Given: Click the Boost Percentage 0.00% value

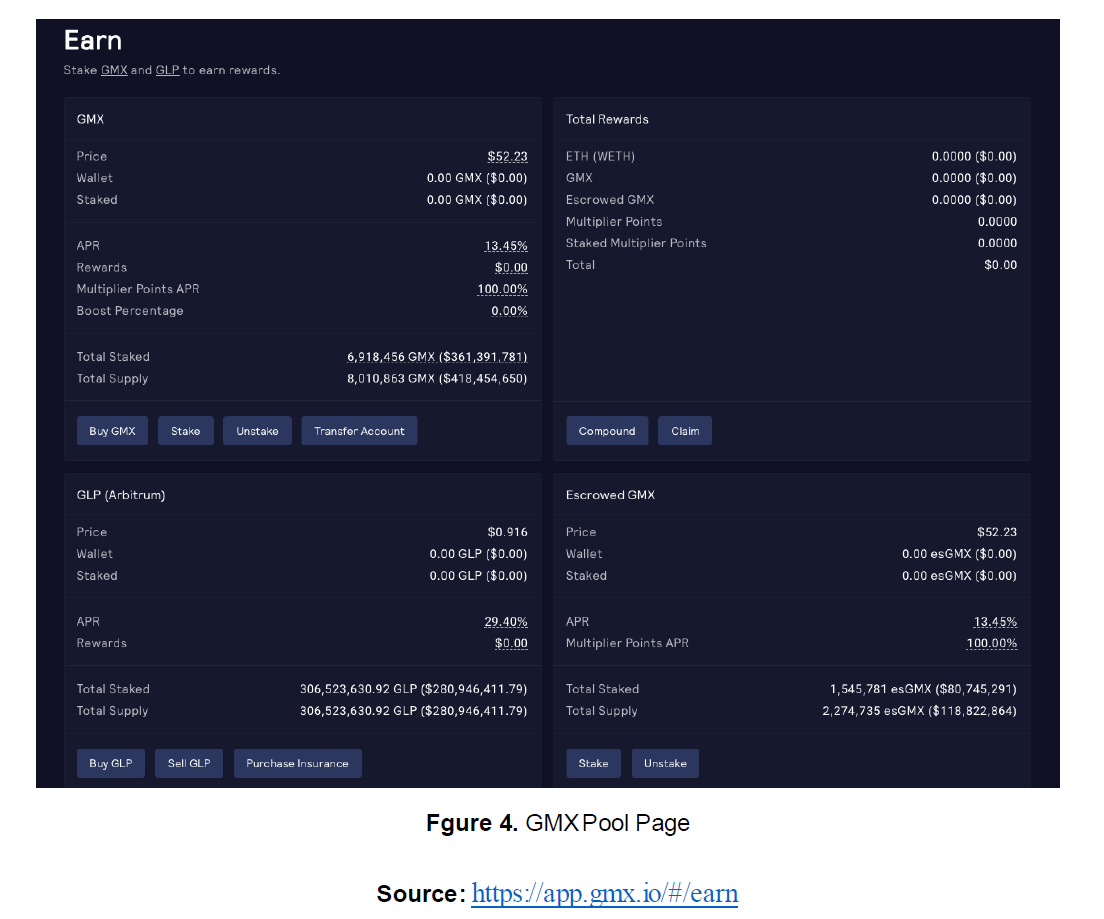Looking at the screenshot, I should (x=509, y=311).
